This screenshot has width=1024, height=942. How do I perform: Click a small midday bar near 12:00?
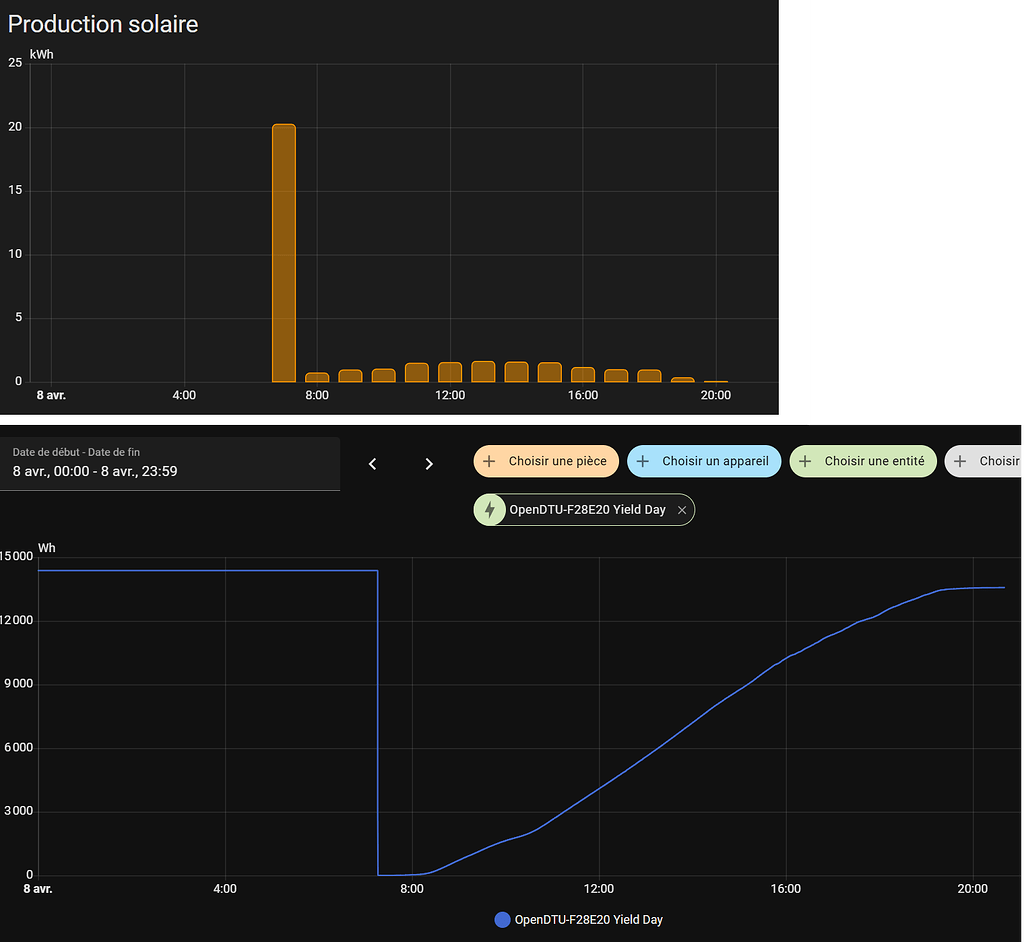(x=449, y=370)
